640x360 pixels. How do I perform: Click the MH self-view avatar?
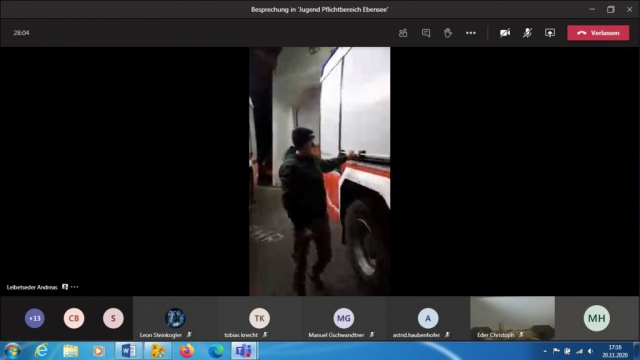(597, 318)
